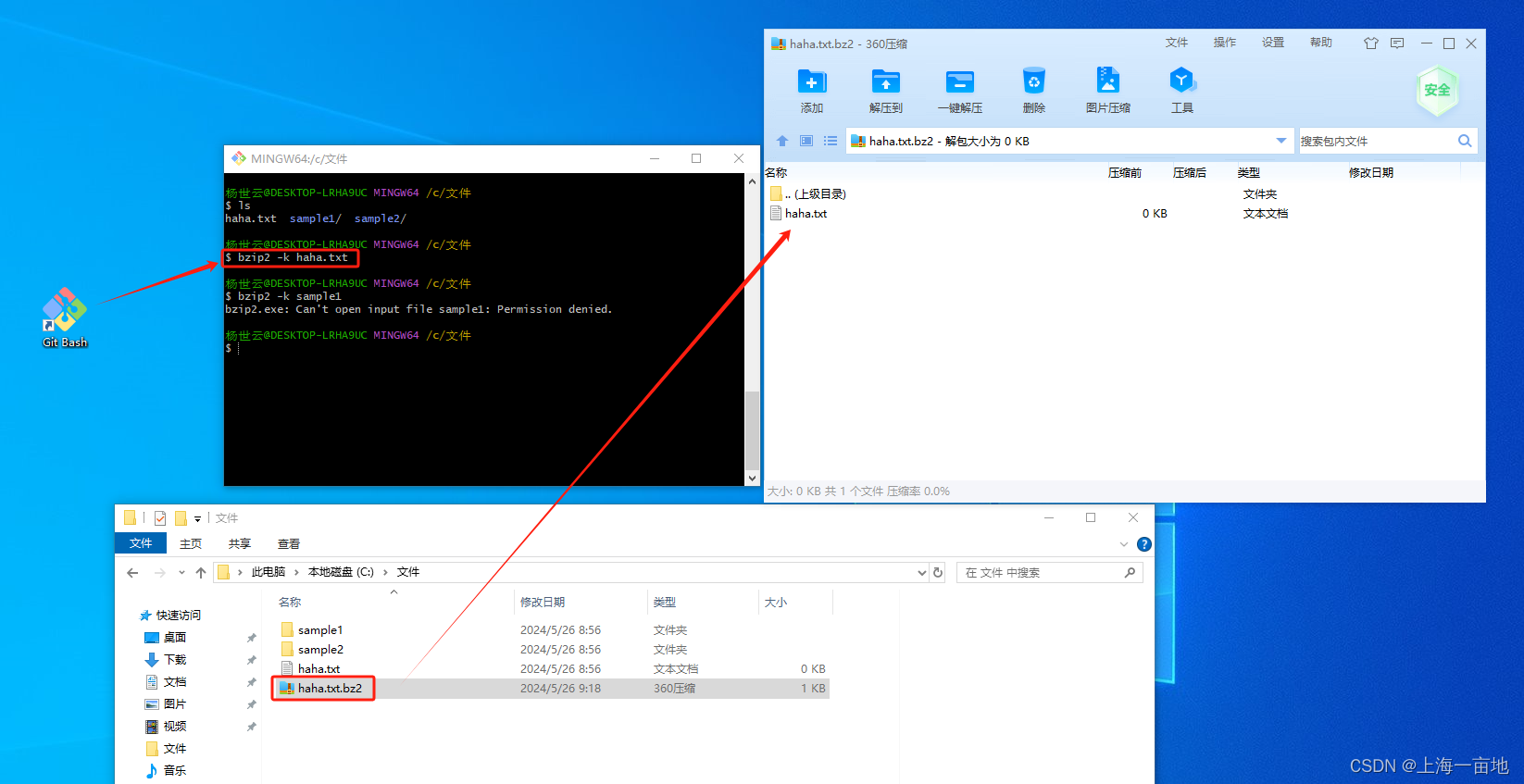Click the 删除 (Delete) icon in 360压缩
The width and height of the screenshot is (1524, 784).
click(x=1034, y=91)
